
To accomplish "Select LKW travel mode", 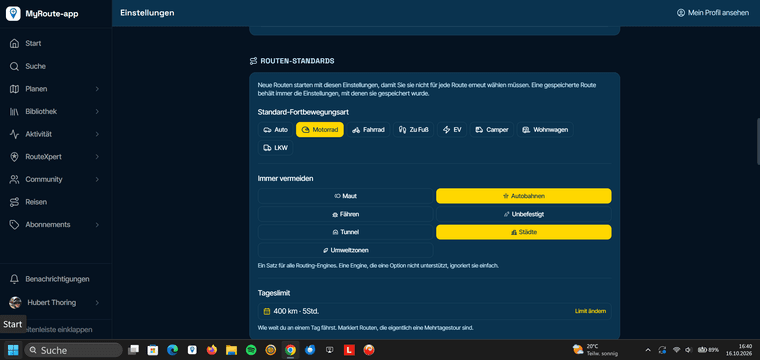I will [x=275, y=148].
